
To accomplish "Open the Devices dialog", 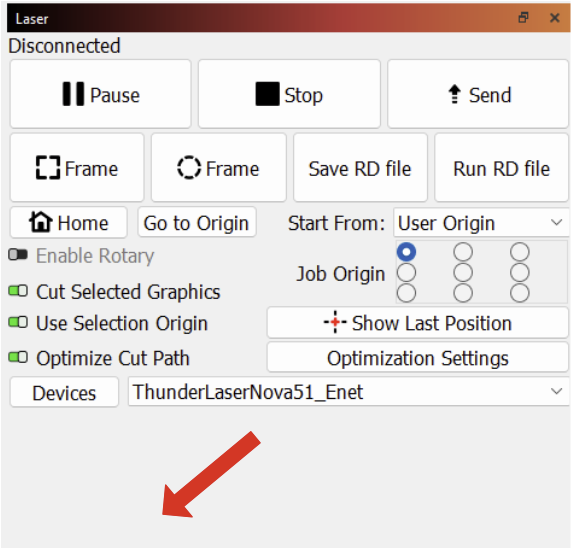I will 65,393.
